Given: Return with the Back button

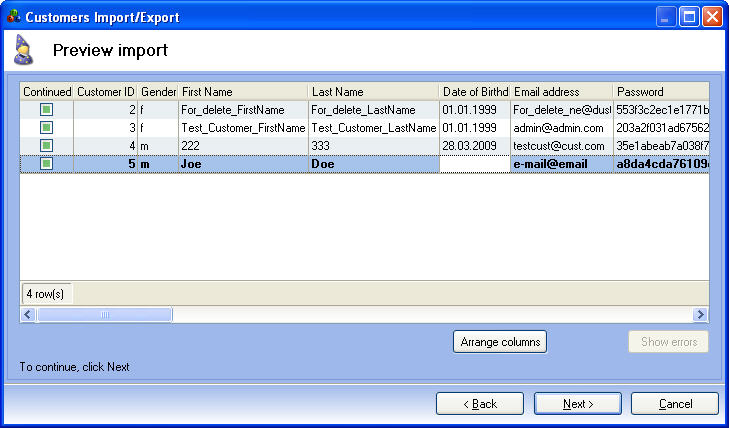Looking at the screenshot, I should click(x=480, y=404).
